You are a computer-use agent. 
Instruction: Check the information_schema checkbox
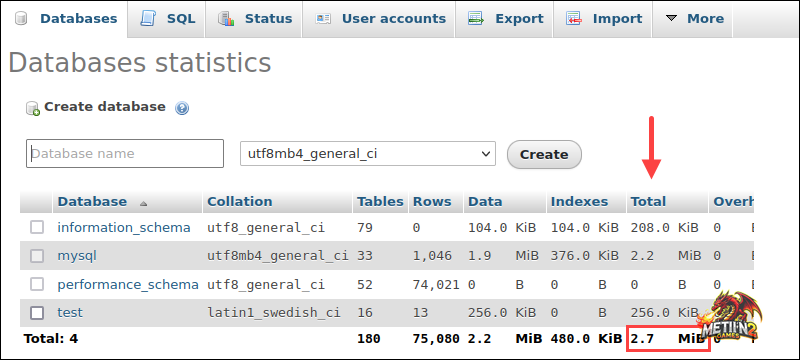37,227
